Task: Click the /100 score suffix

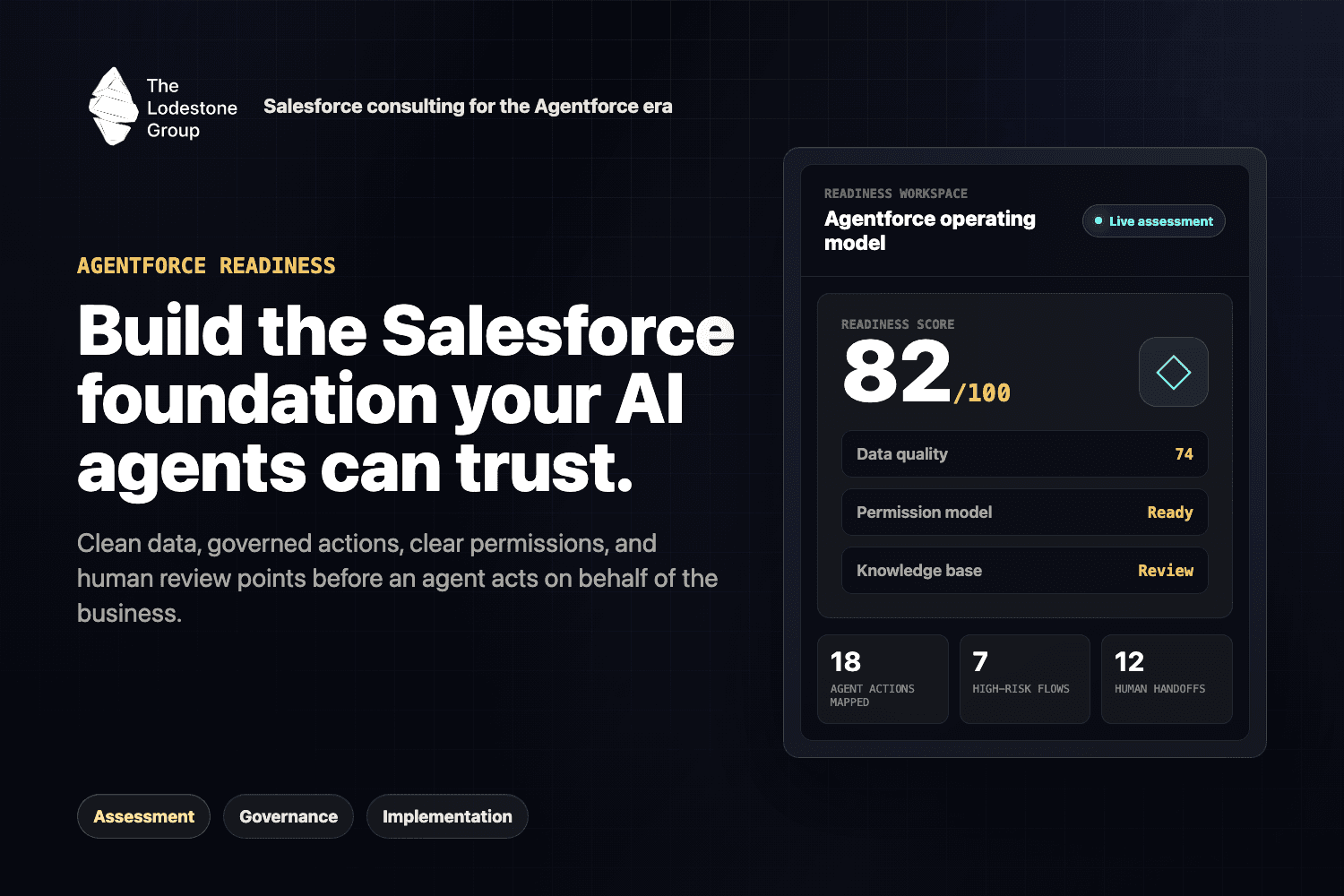Action: [x=982, y=393]
